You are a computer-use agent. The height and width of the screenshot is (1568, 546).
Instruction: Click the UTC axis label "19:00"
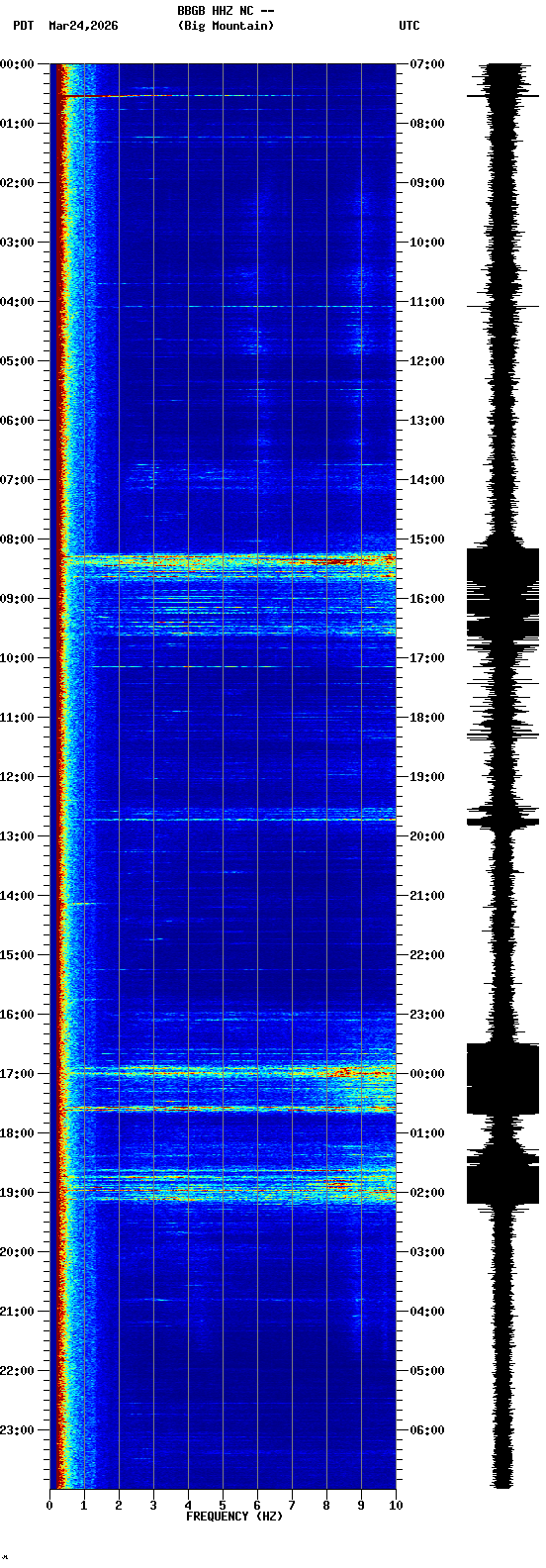pos(426,777)
